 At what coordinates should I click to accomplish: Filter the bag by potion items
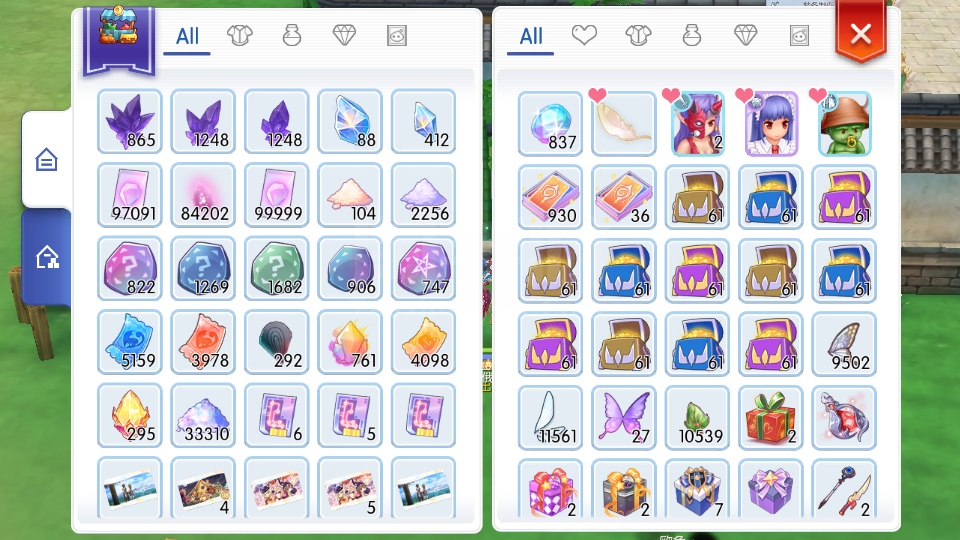point(692,36)
